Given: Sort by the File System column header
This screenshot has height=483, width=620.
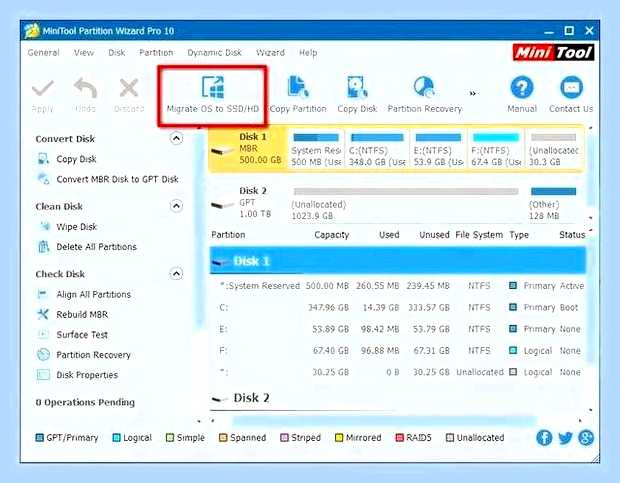Looking at the screenshot, I should (x=479, y=235).
